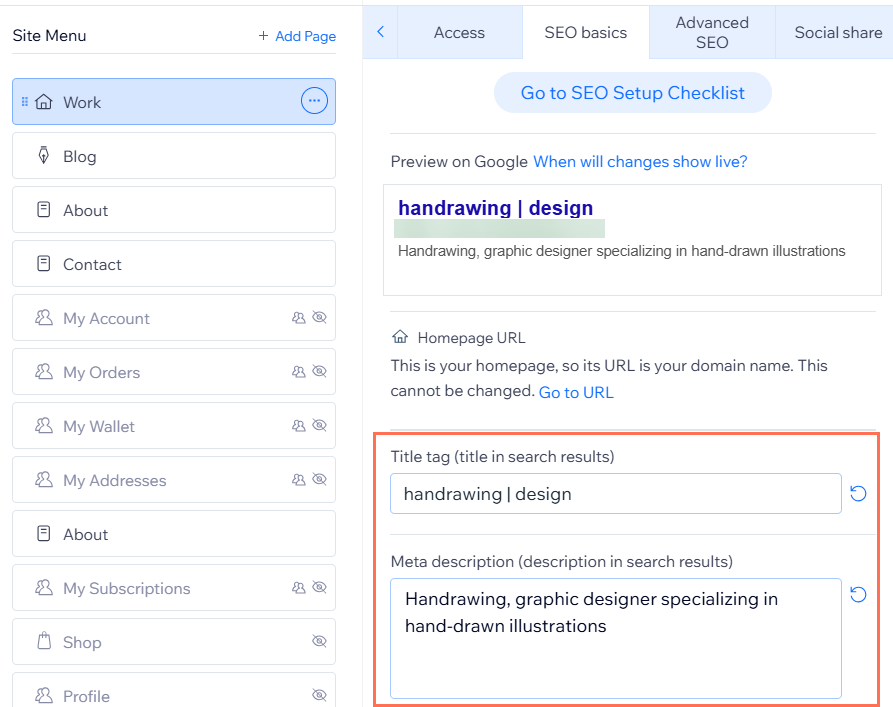Reset the Title tag with the revert icon
This screenshot has width=893, height=707.
(x=858, y=493)
